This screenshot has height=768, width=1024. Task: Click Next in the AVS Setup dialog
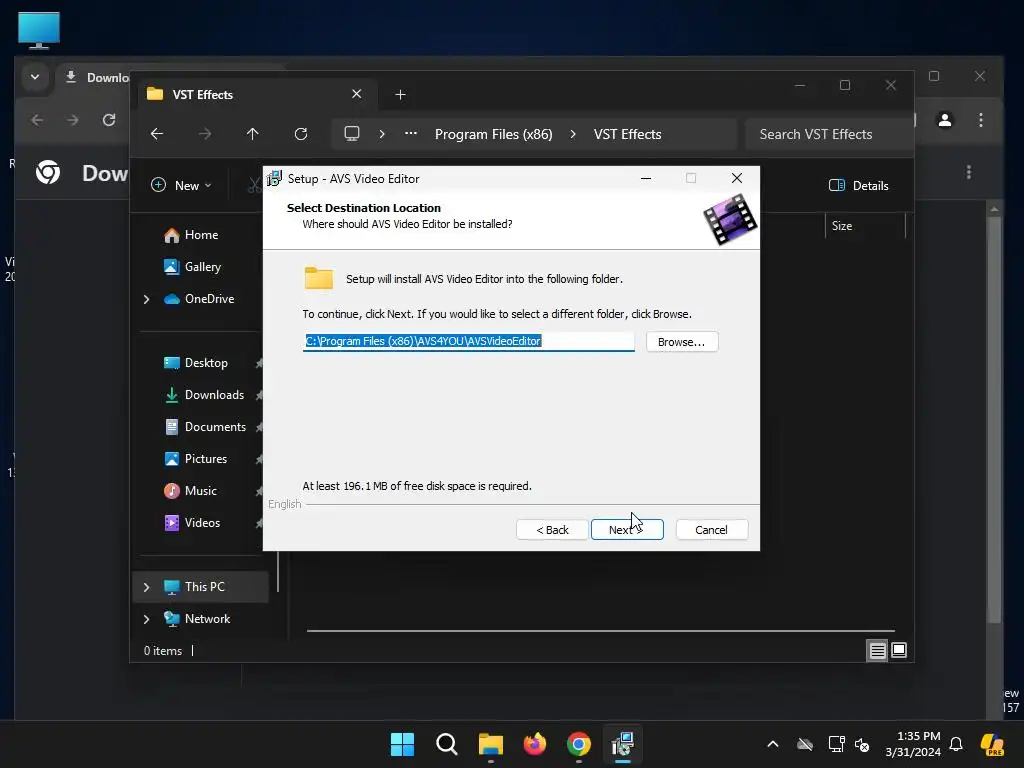click(627, 530)
